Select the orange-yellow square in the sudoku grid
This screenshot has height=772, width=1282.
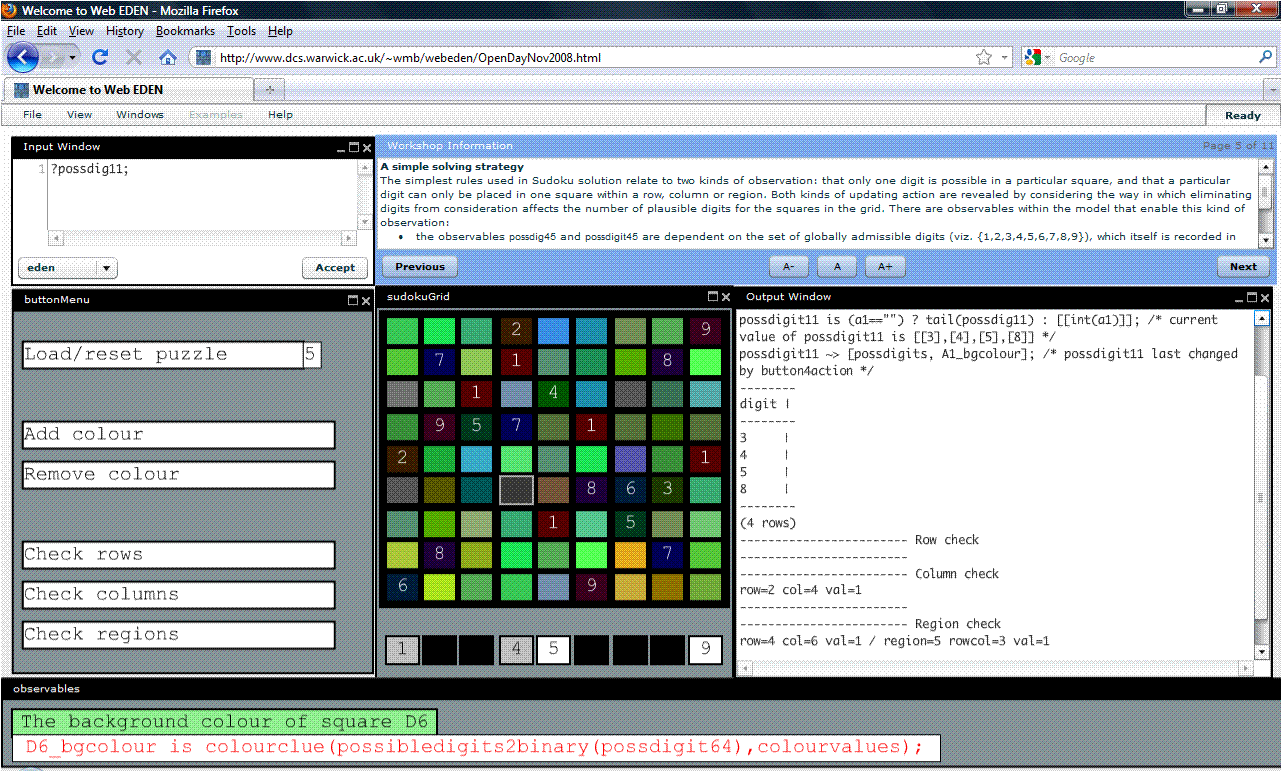coord(630,554)
